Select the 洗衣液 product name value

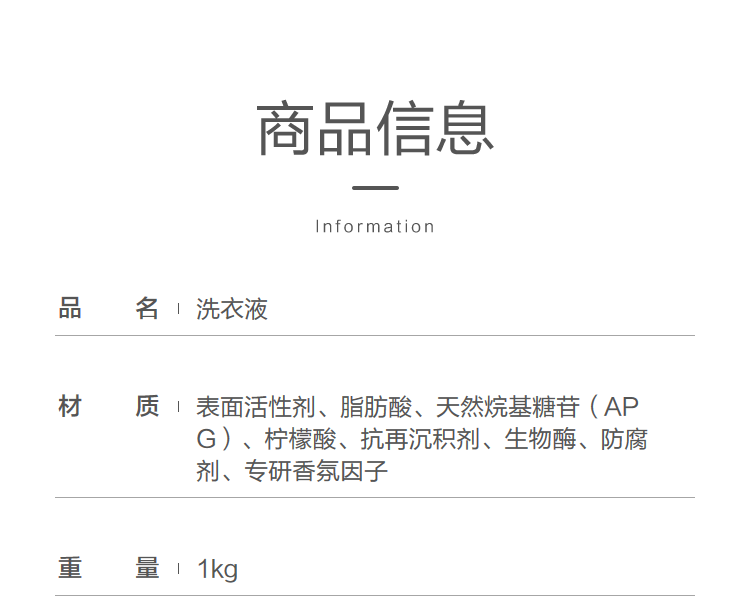232,309
